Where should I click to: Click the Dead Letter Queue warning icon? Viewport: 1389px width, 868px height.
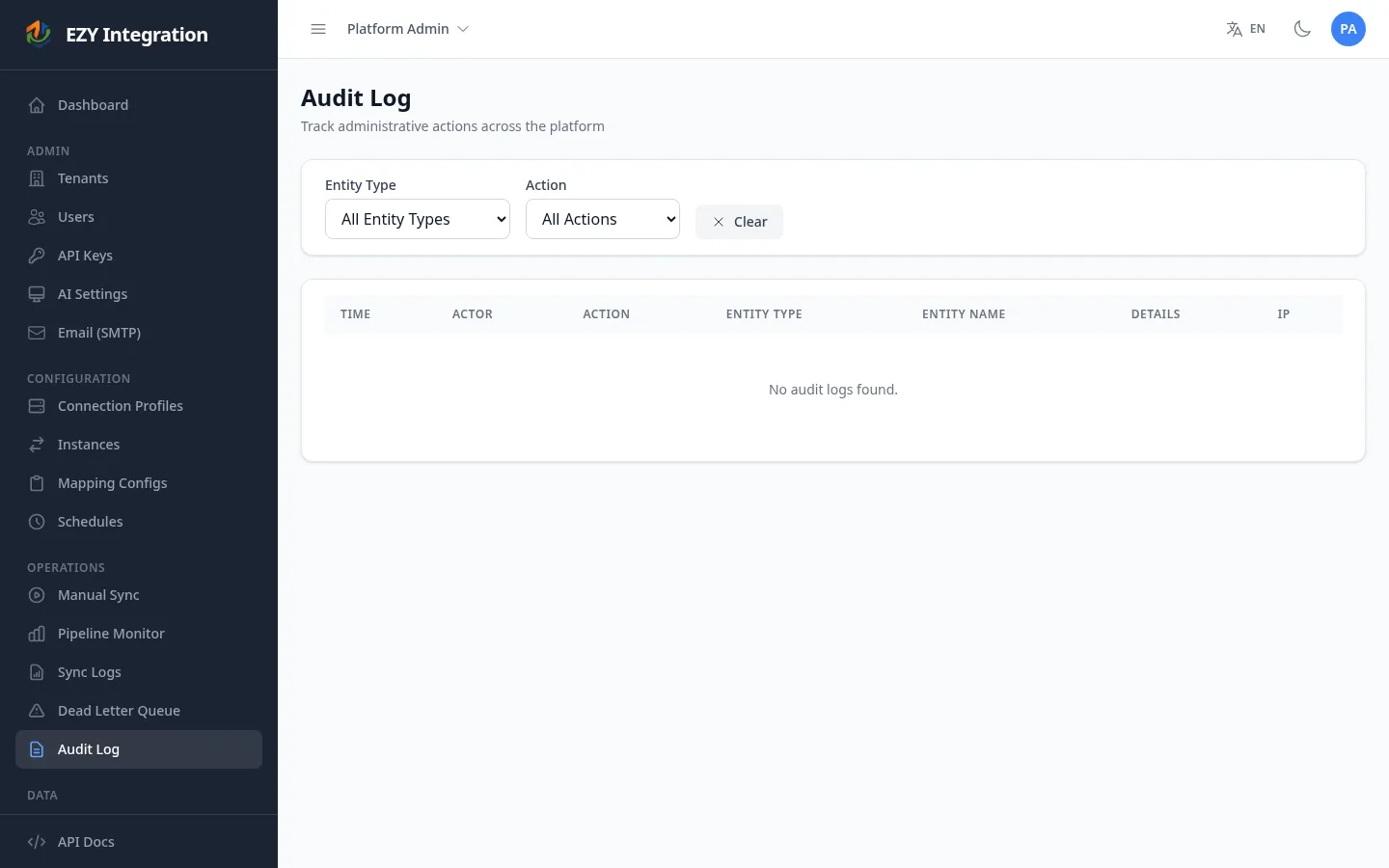tap(37, 711)
